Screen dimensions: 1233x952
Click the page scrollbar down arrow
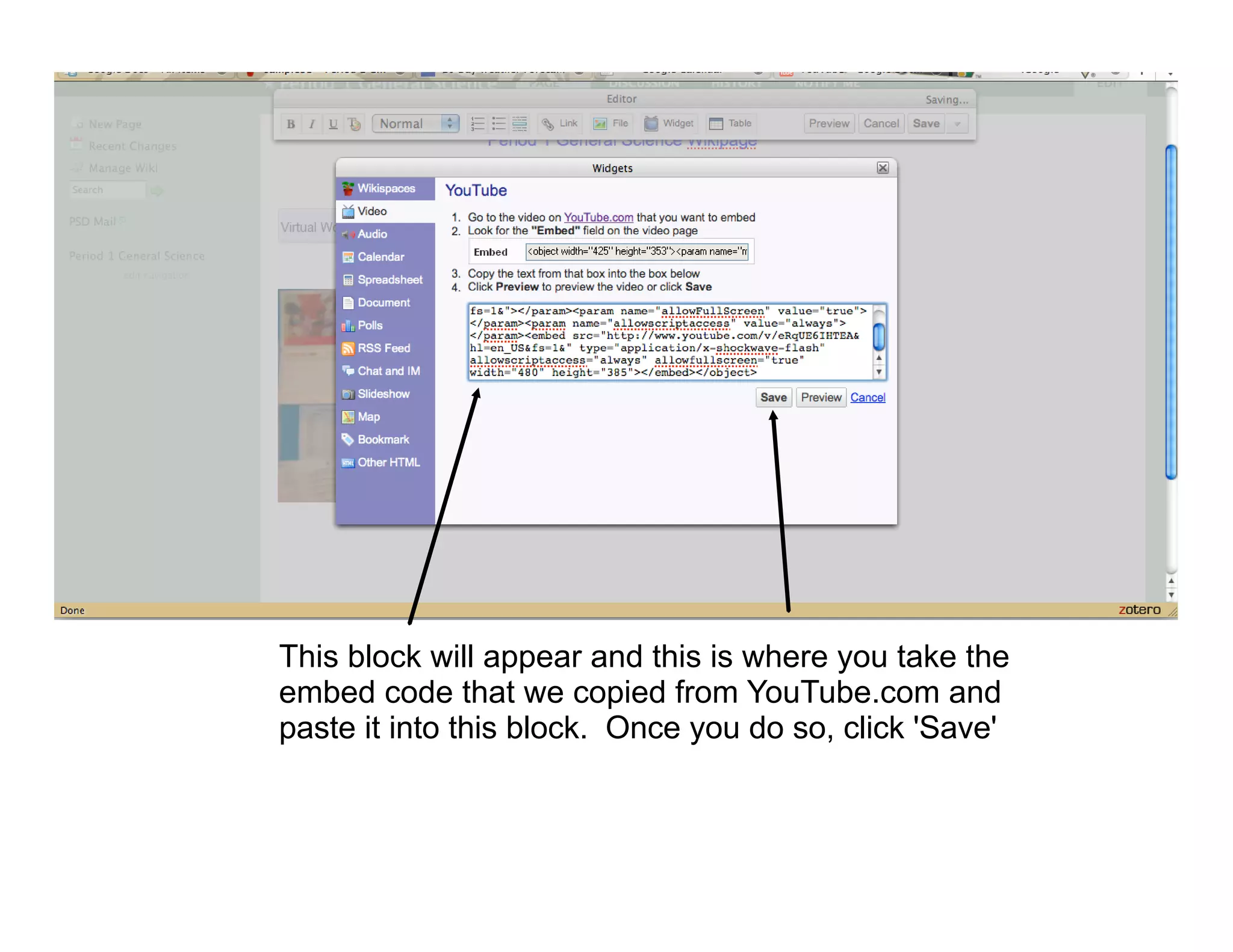(x=1171, y=595)
